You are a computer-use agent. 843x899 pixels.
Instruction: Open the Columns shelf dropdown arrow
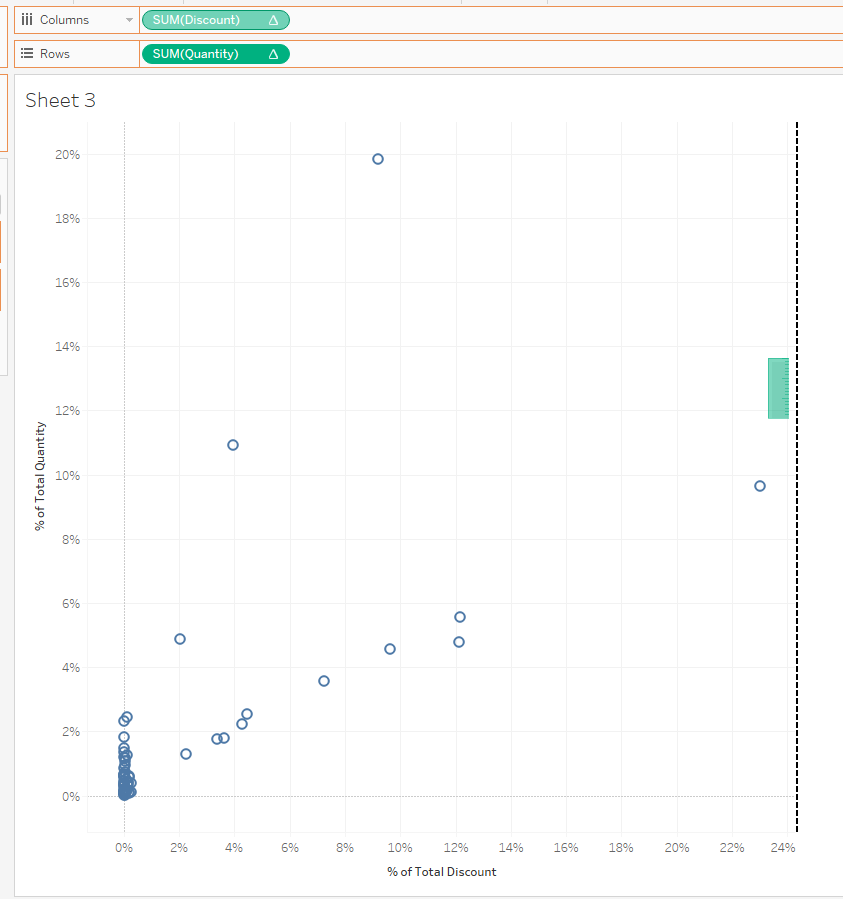[128, 19]
